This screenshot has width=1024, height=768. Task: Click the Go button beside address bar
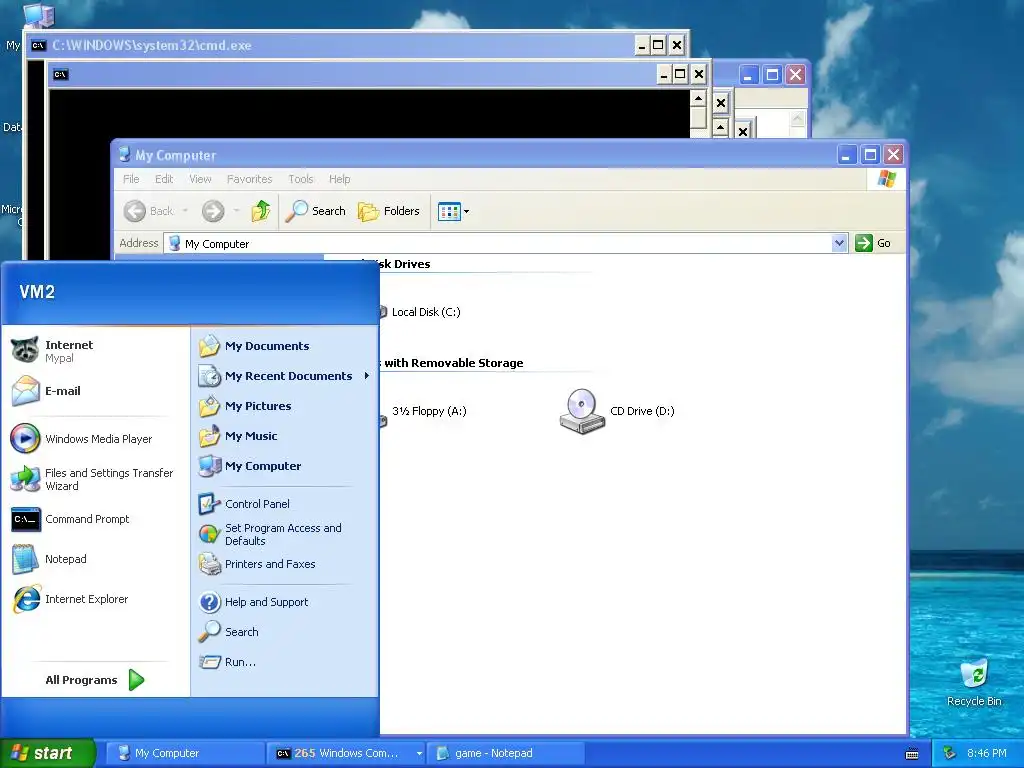[x=873, y=243]
